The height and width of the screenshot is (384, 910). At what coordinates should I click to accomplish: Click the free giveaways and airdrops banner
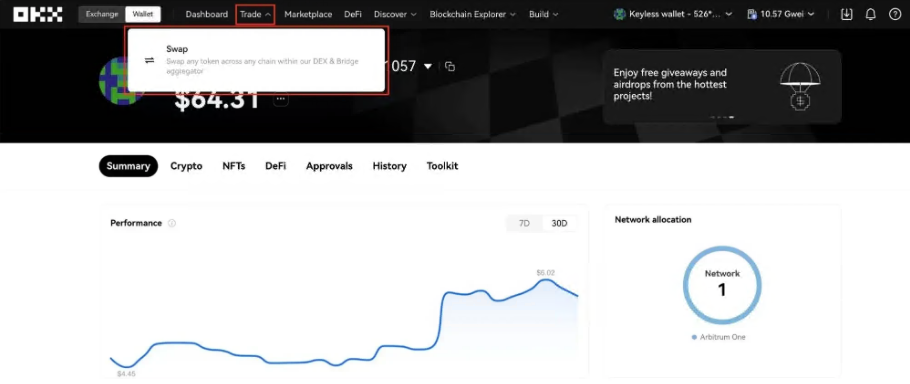point(721,86)
